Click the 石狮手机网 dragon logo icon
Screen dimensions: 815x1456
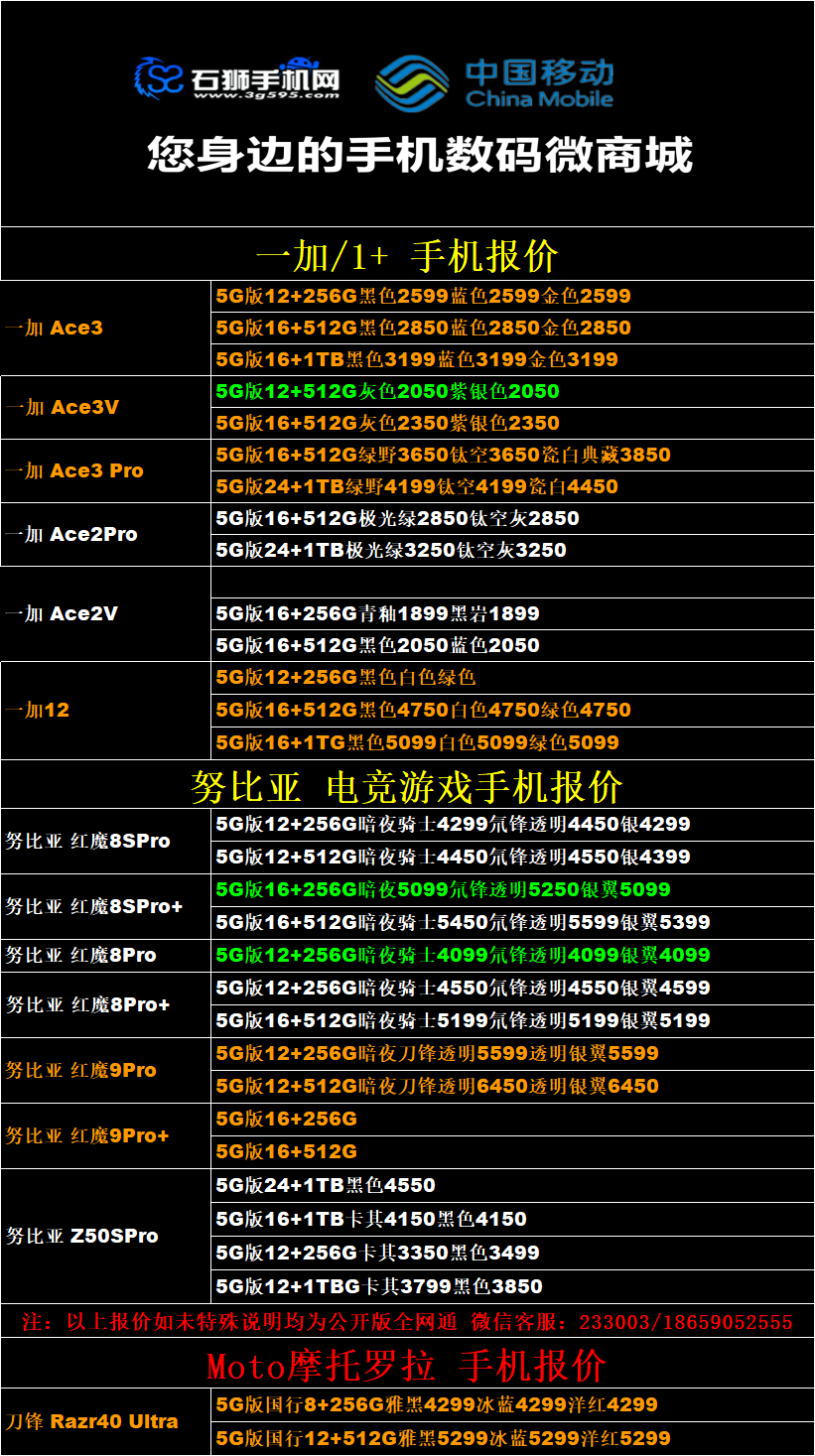159,77
